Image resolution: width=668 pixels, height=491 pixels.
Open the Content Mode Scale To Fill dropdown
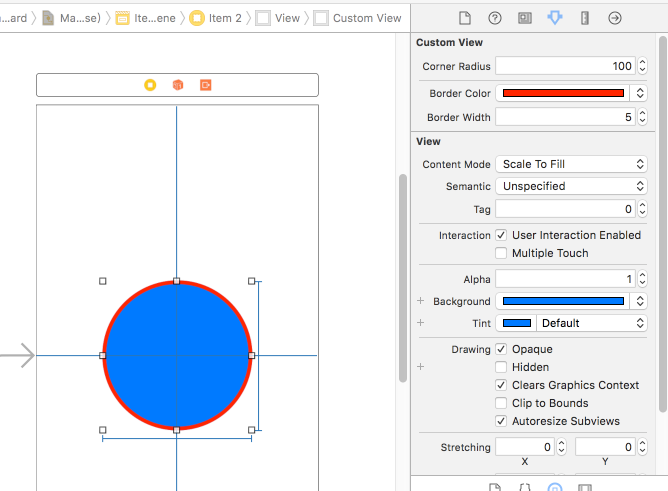[571, 164]
